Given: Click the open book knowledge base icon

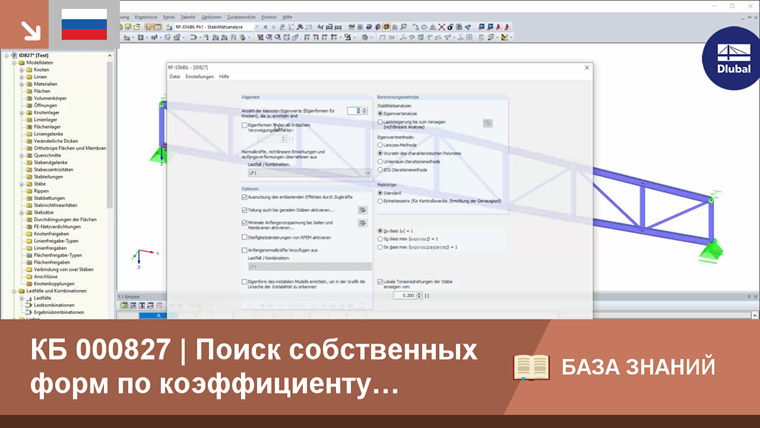Looking at the screenshot, I should click(531, 367).
